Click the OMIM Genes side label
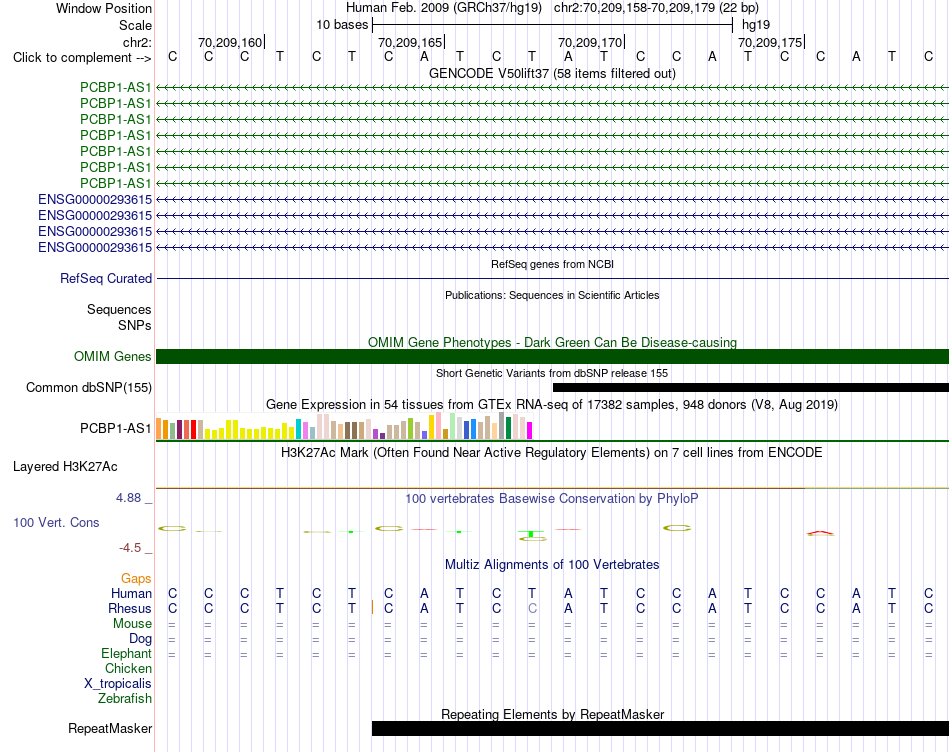This screenshot has height=752, width=950. (112, 356)
